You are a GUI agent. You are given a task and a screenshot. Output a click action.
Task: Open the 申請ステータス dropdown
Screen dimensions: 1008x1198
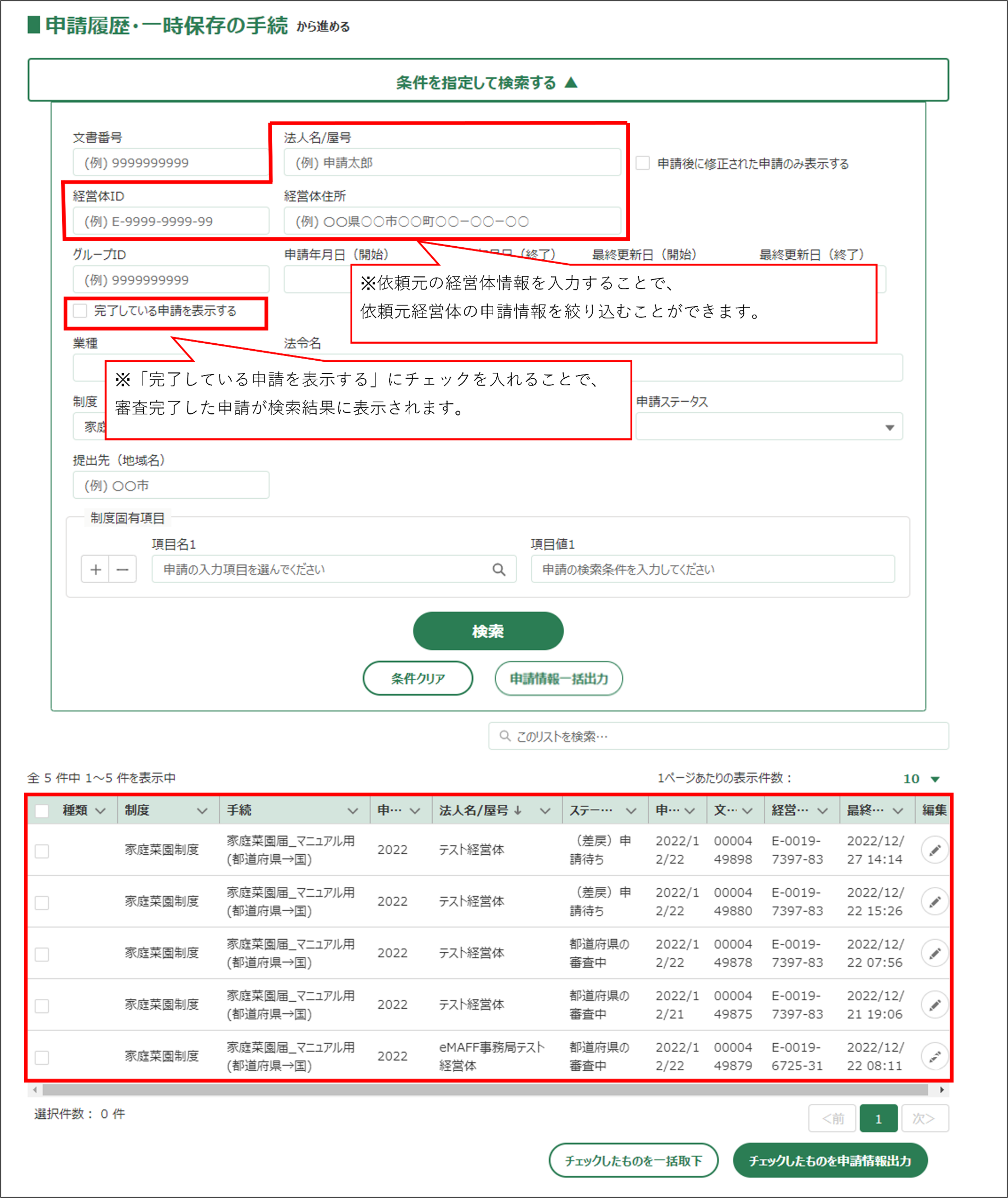(x=768, y=427)
